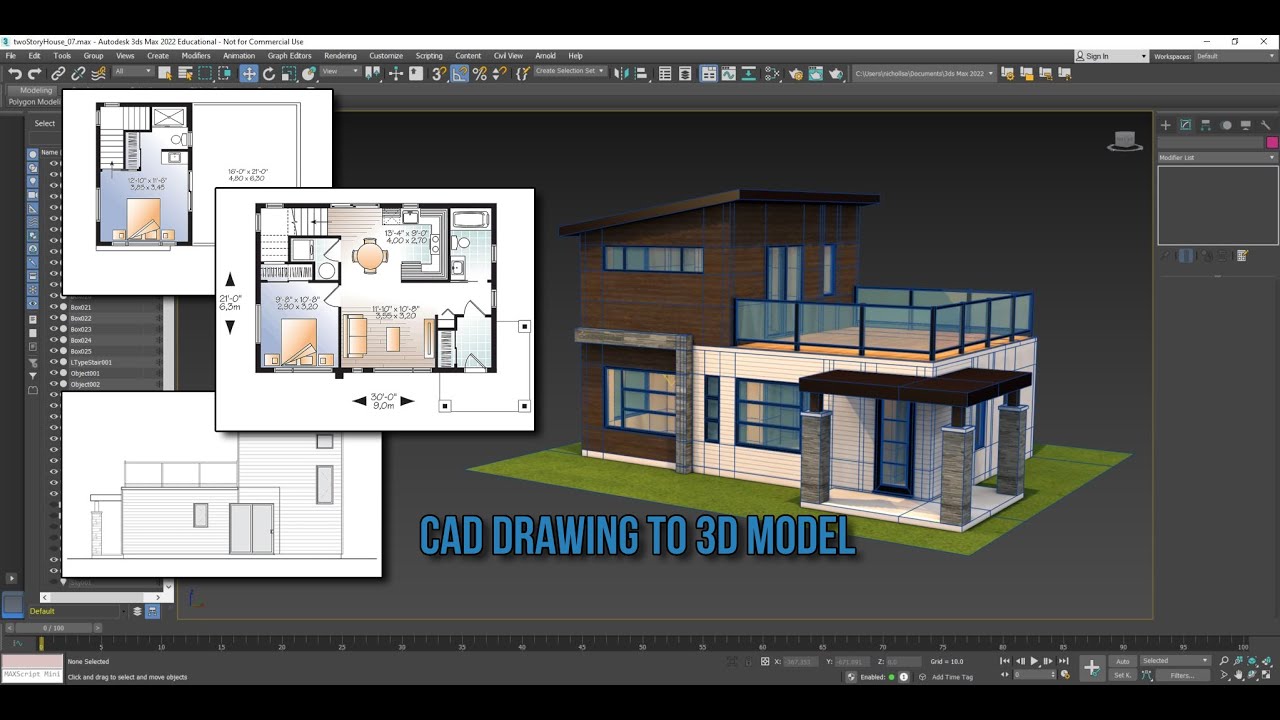Open the Schematic View icon

click(x=772, y=73)
